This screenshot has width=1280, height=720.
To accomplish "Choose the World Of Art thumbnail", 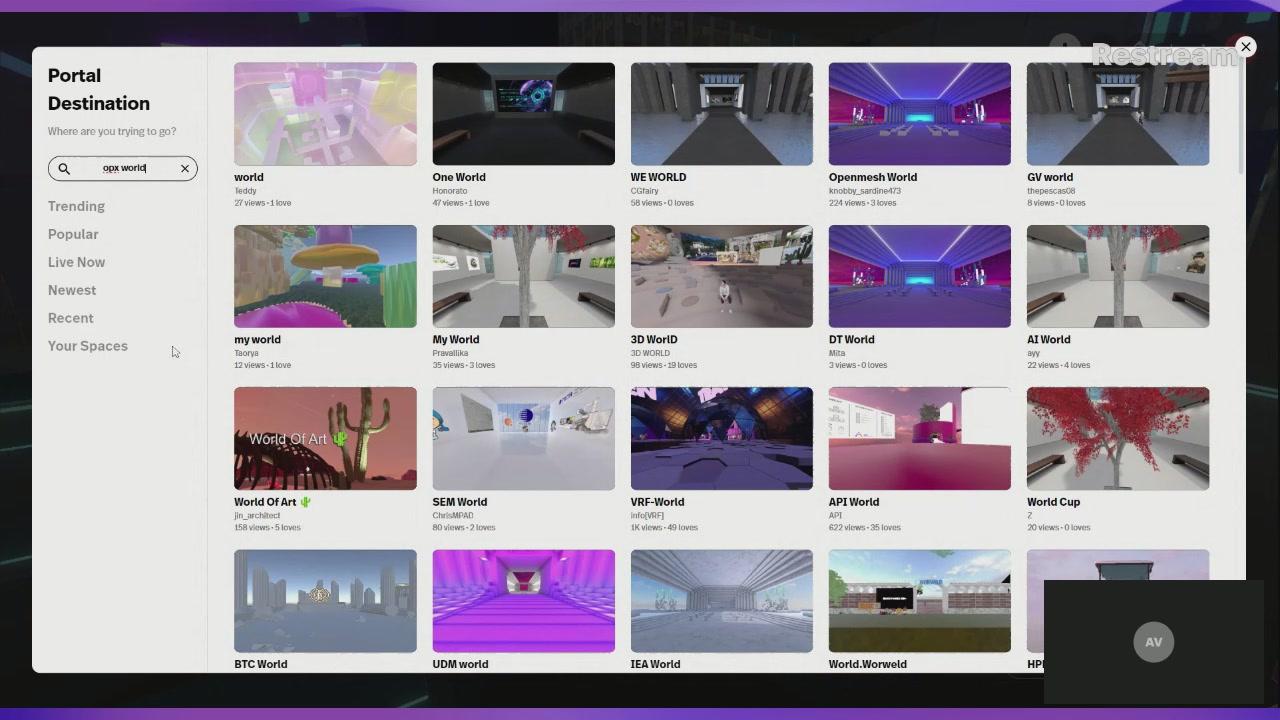I will point(325,438).
